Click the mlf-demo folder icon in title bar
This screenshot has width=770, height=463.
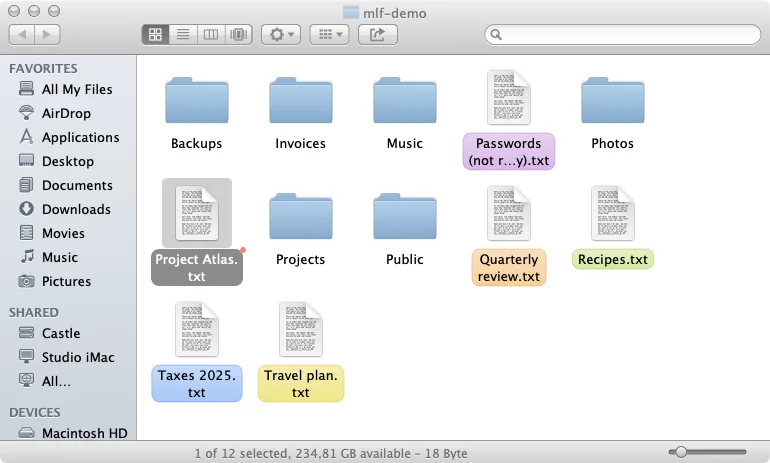point(351,12)
